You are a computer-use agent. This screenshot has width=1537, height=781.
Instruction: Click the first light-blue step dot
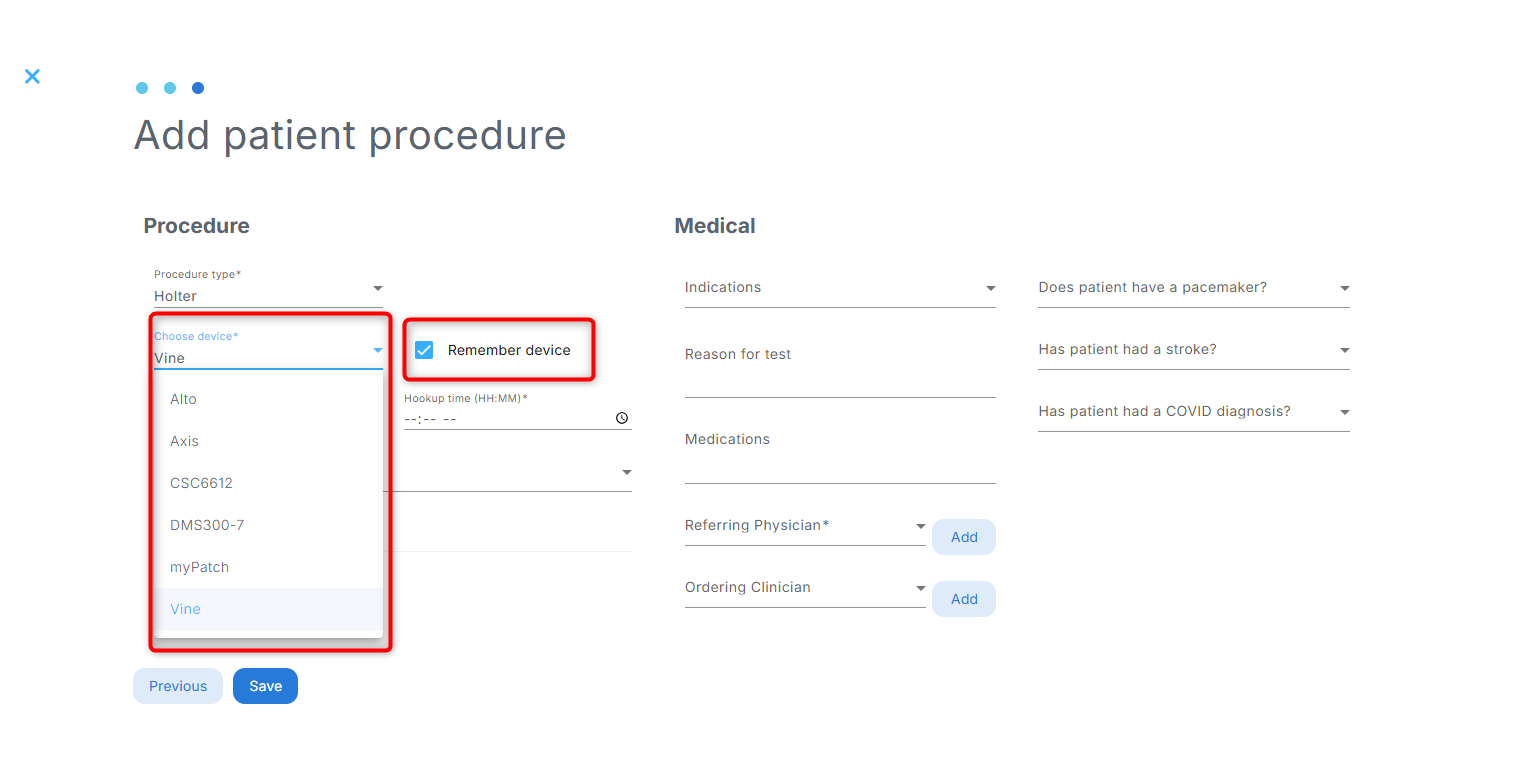coord(142,88)
